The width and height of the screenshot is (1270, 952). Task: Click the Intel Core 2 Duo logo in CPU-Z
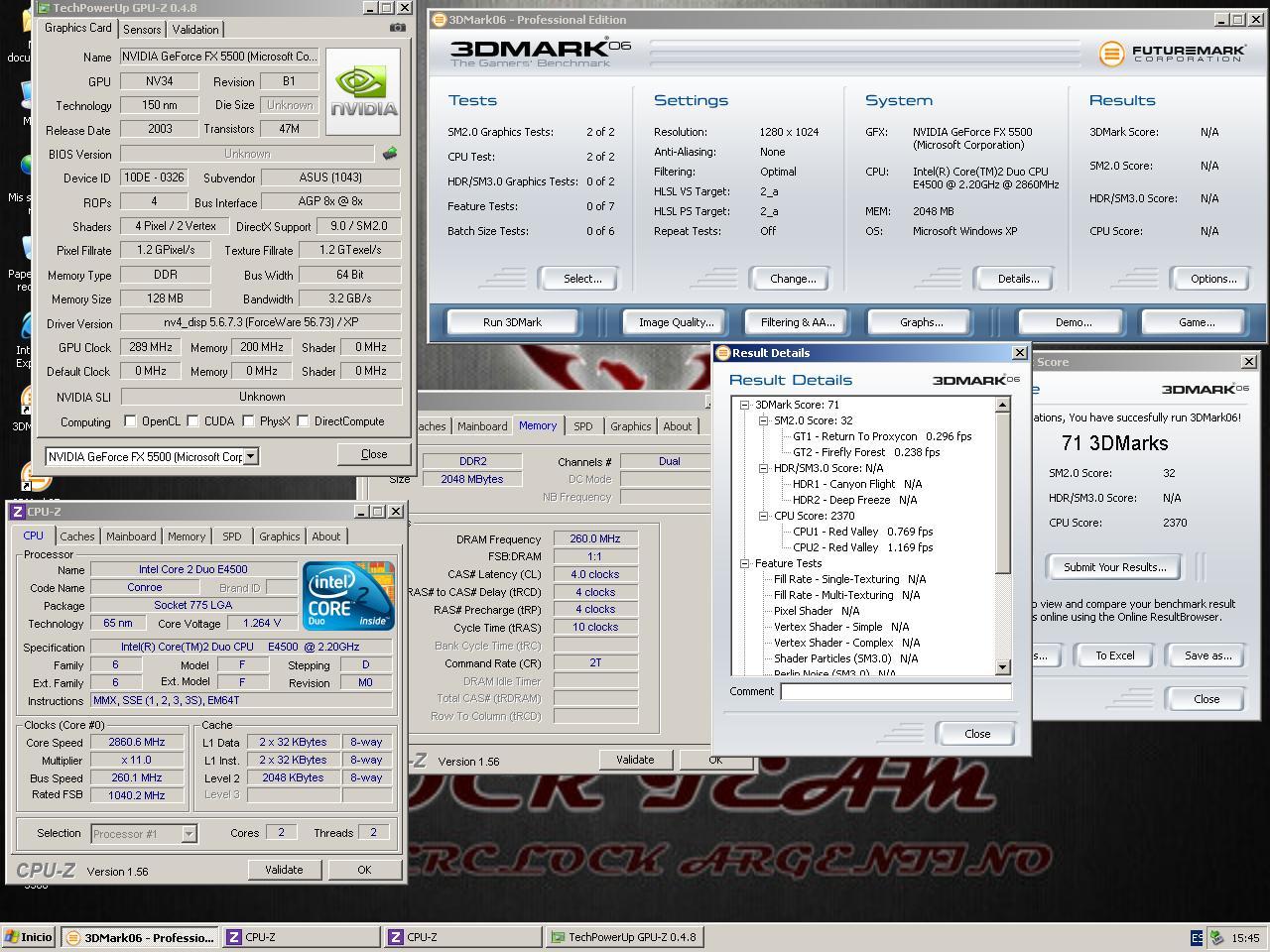[348, 596]
